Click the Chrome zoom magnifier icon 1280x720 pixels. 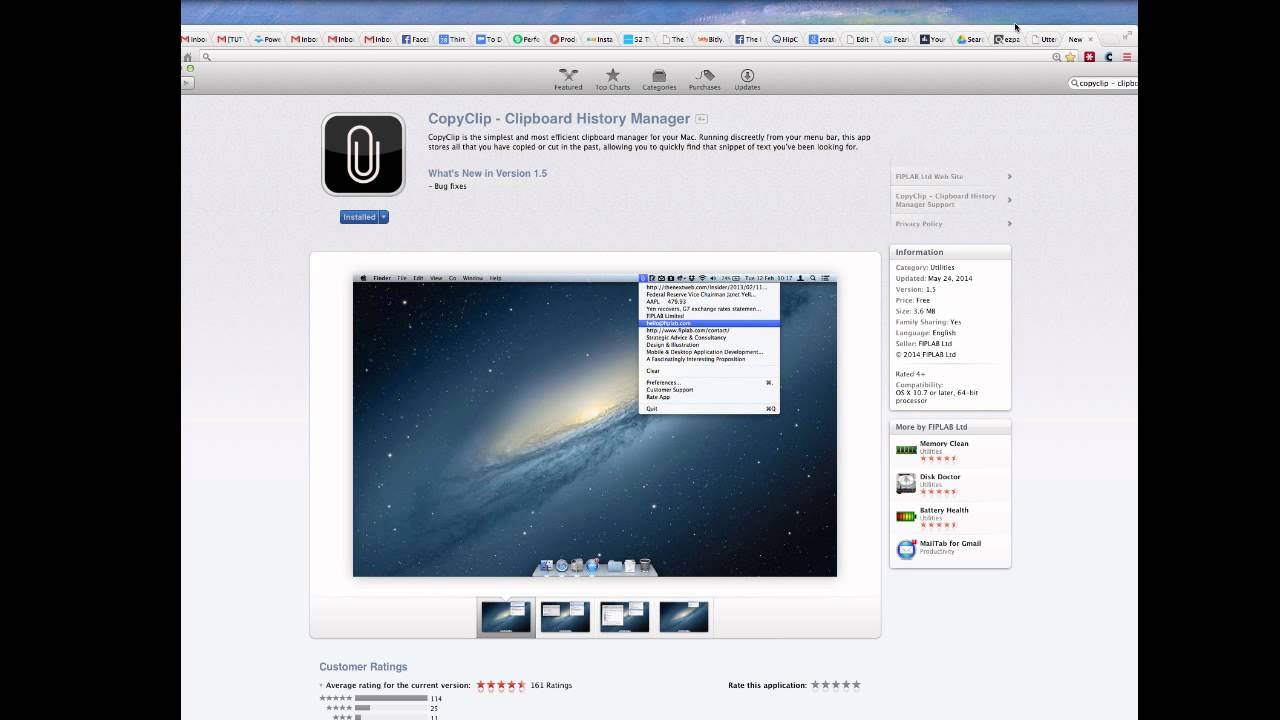1057,57
